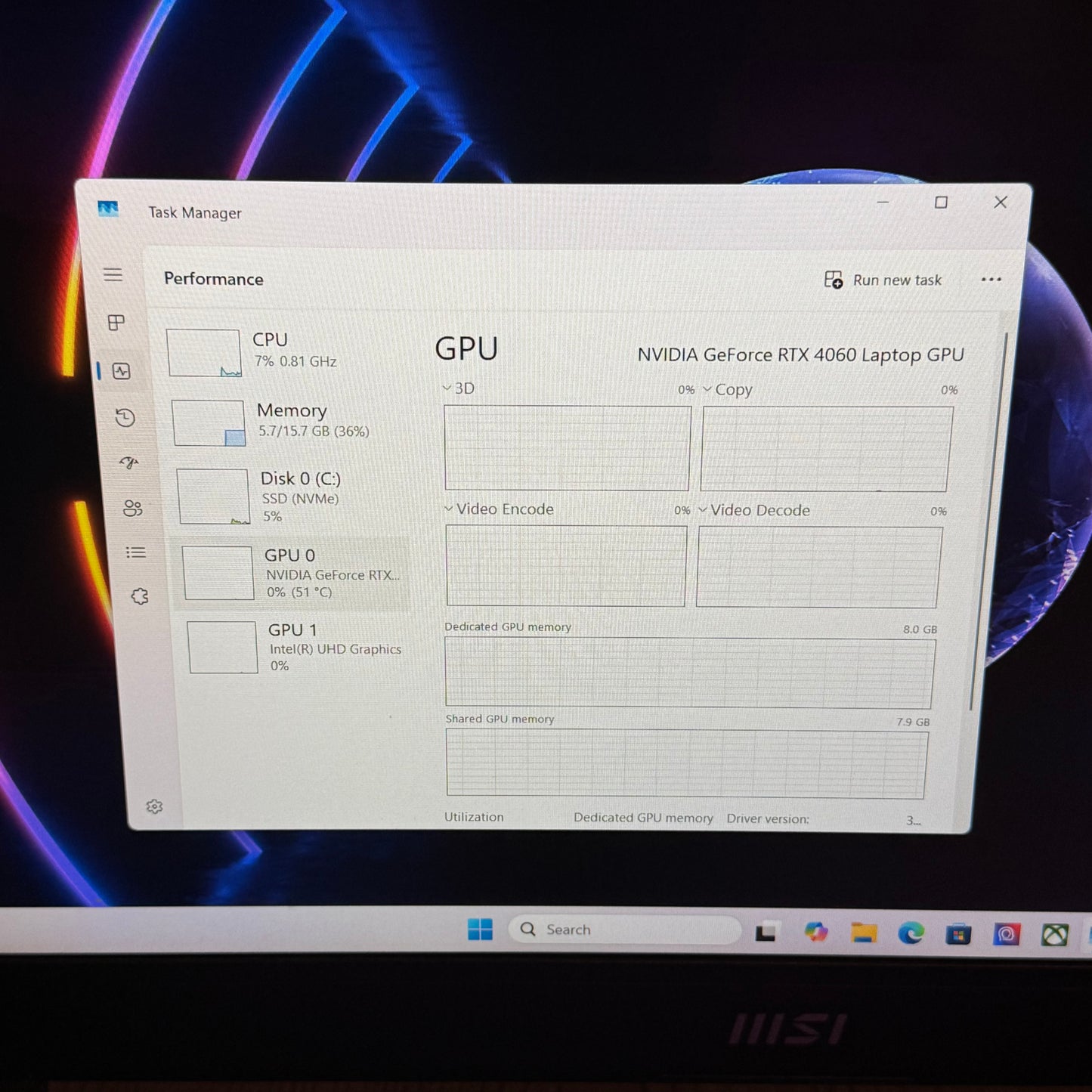Select the Performance view icon

[120, 371]
